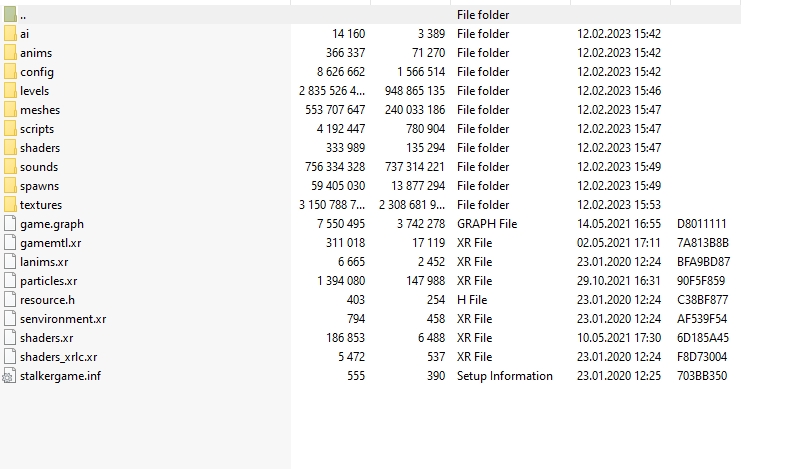791x469 pixels.
Task: Click the parent directory folder icon
Action: tap(10, 15)
